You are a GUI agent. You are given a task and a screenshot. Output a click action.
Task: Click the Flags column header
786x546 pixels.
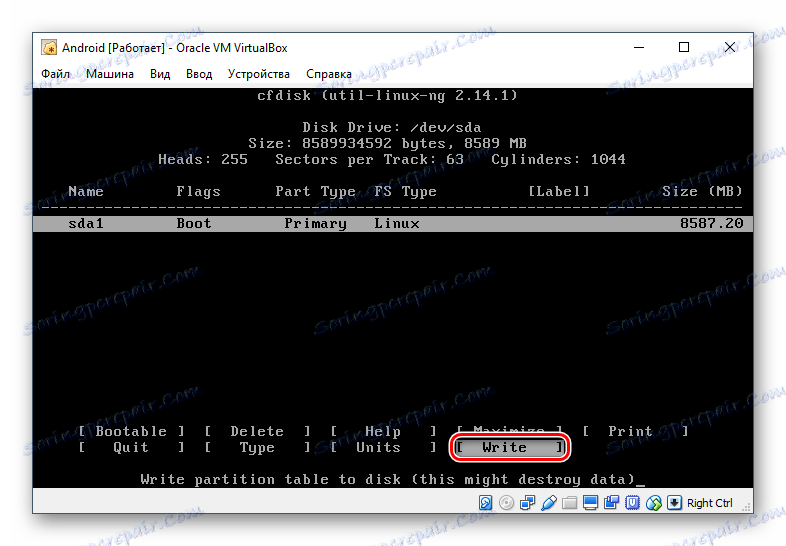tap(199, 192)
